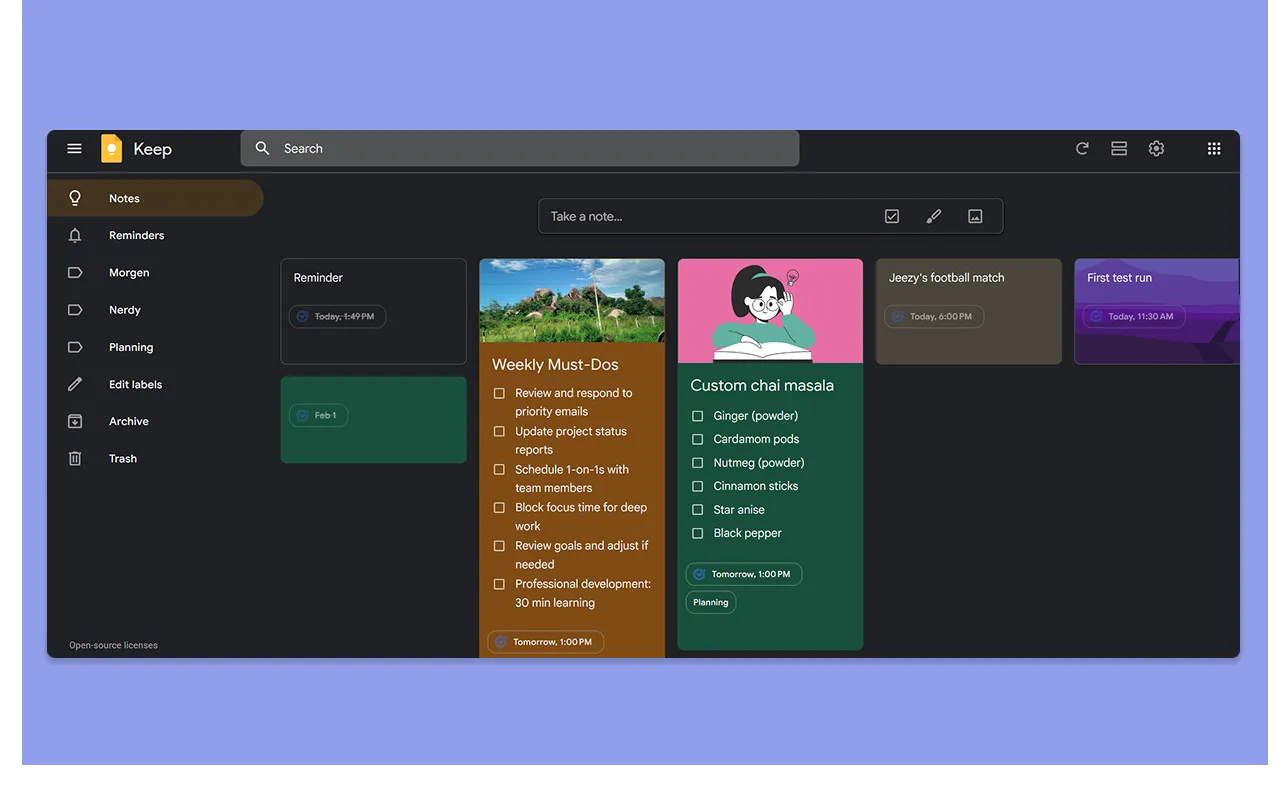
Task: Click the Take a note input field
Action: click(620, 215)
